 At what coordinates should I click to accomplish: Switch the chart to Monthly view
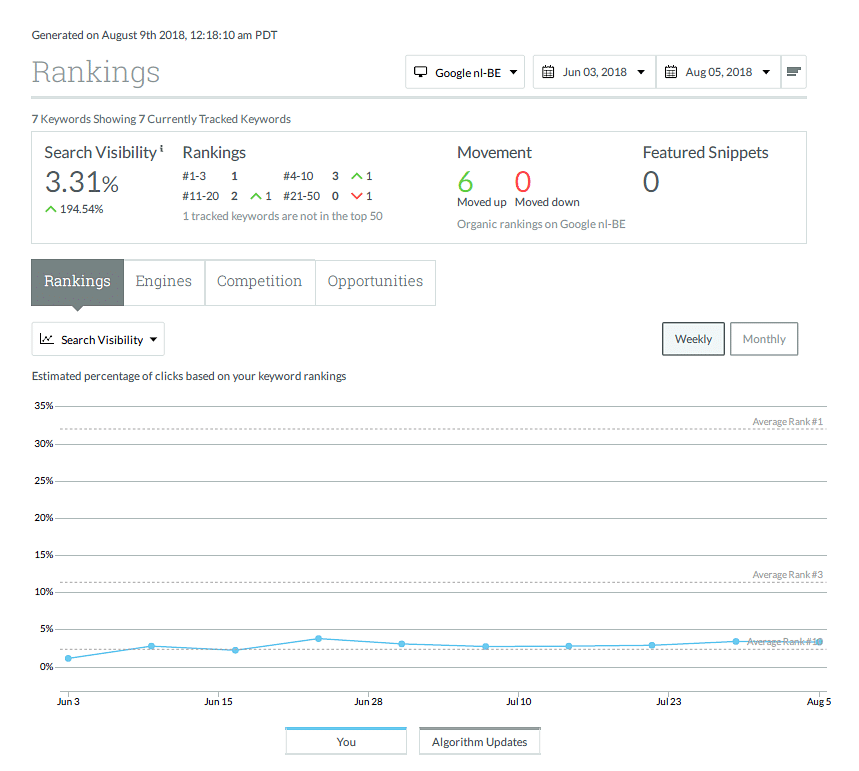click(x=764, y=339)
